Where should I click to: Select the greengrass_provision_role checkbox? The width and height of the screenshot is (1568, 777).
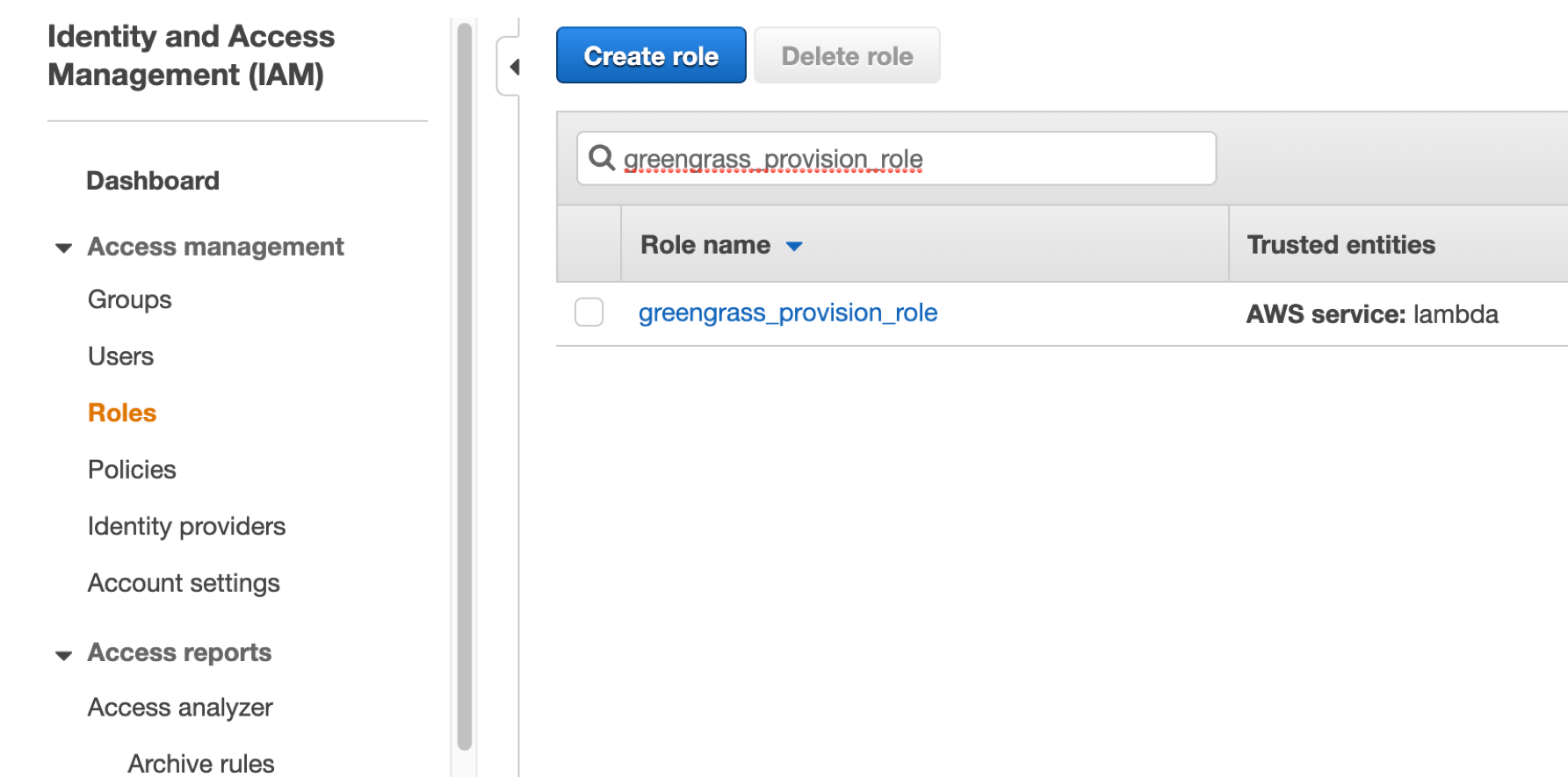tap(589, 312)
